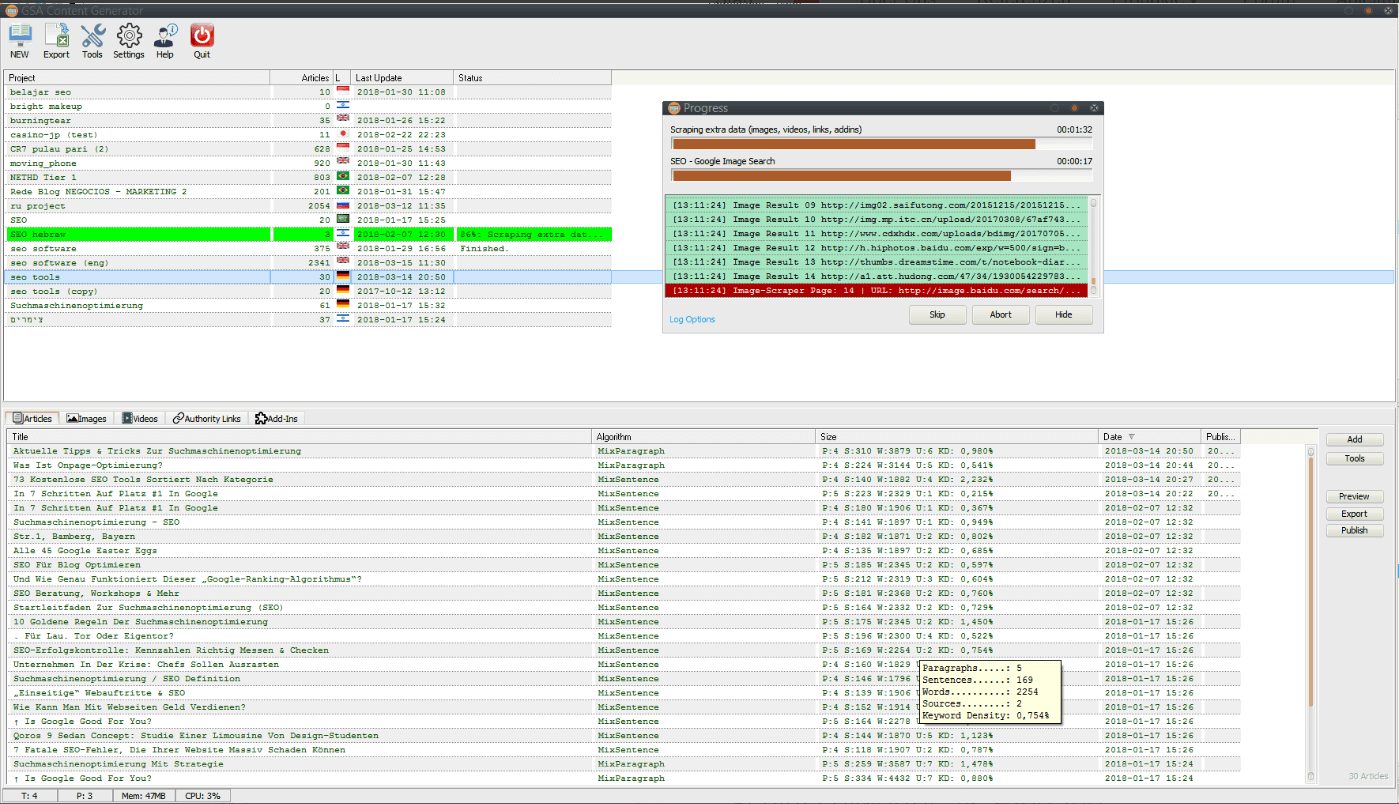
Task: Select the 'bright makeup' project row
Action: [308, 106]
